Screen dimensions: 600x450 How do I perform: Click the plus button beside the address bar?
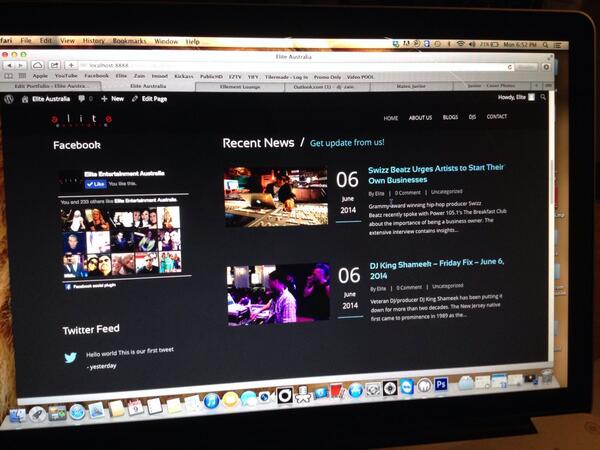[x=71, y=65]
